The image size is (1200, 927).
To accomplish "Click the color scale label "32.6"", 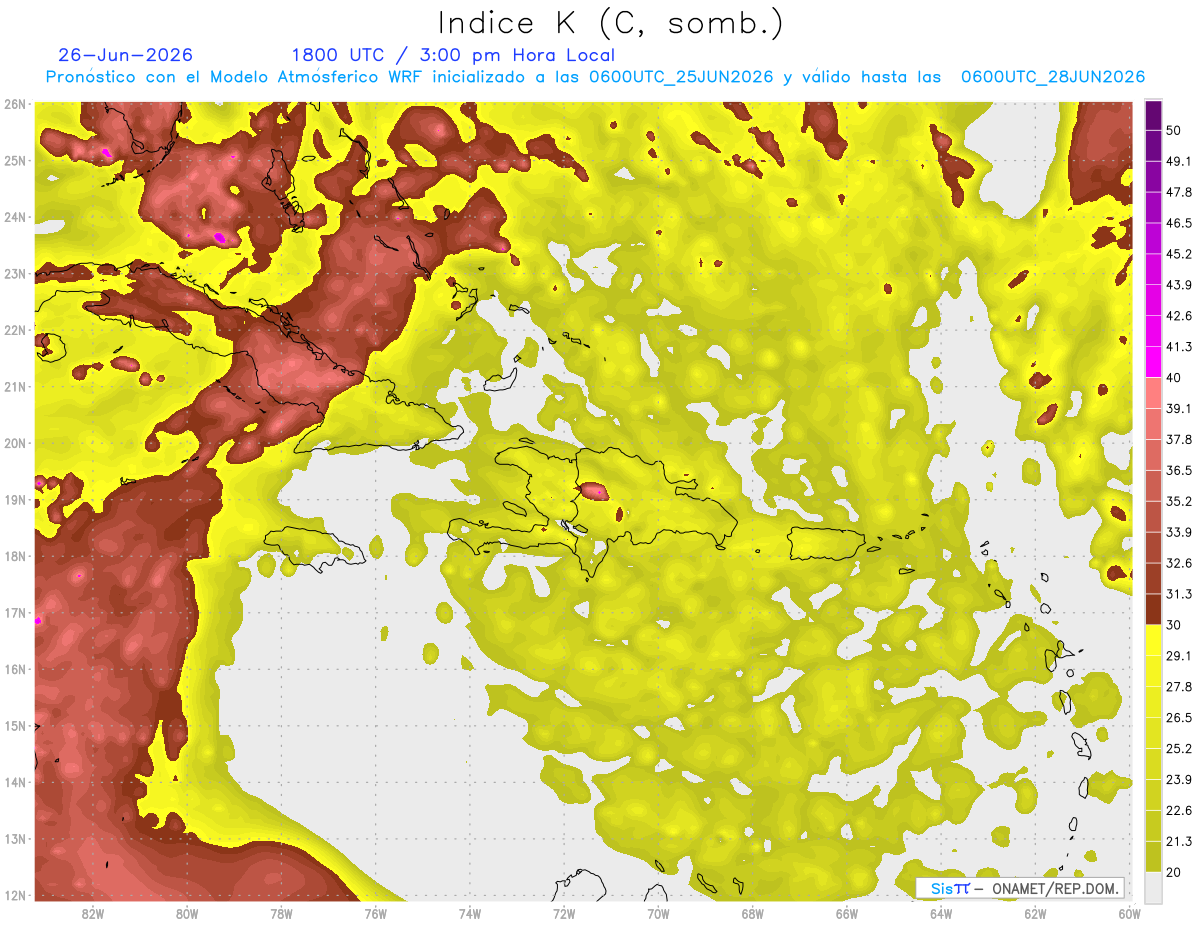I will tap(1179, 563).
